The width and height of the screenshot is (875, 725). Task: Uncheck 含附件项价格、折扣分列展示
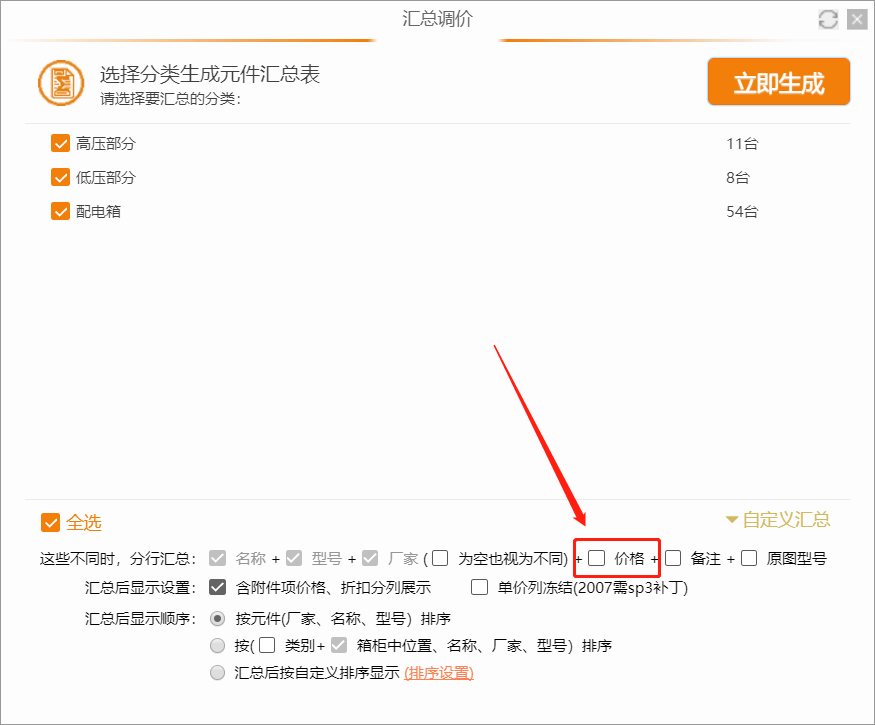(x=218, y=587)
